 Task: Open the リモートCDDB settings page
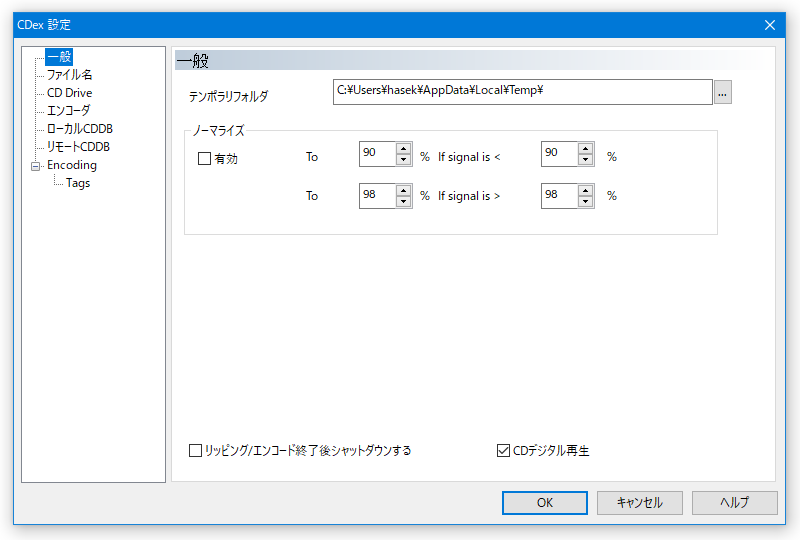78,146
